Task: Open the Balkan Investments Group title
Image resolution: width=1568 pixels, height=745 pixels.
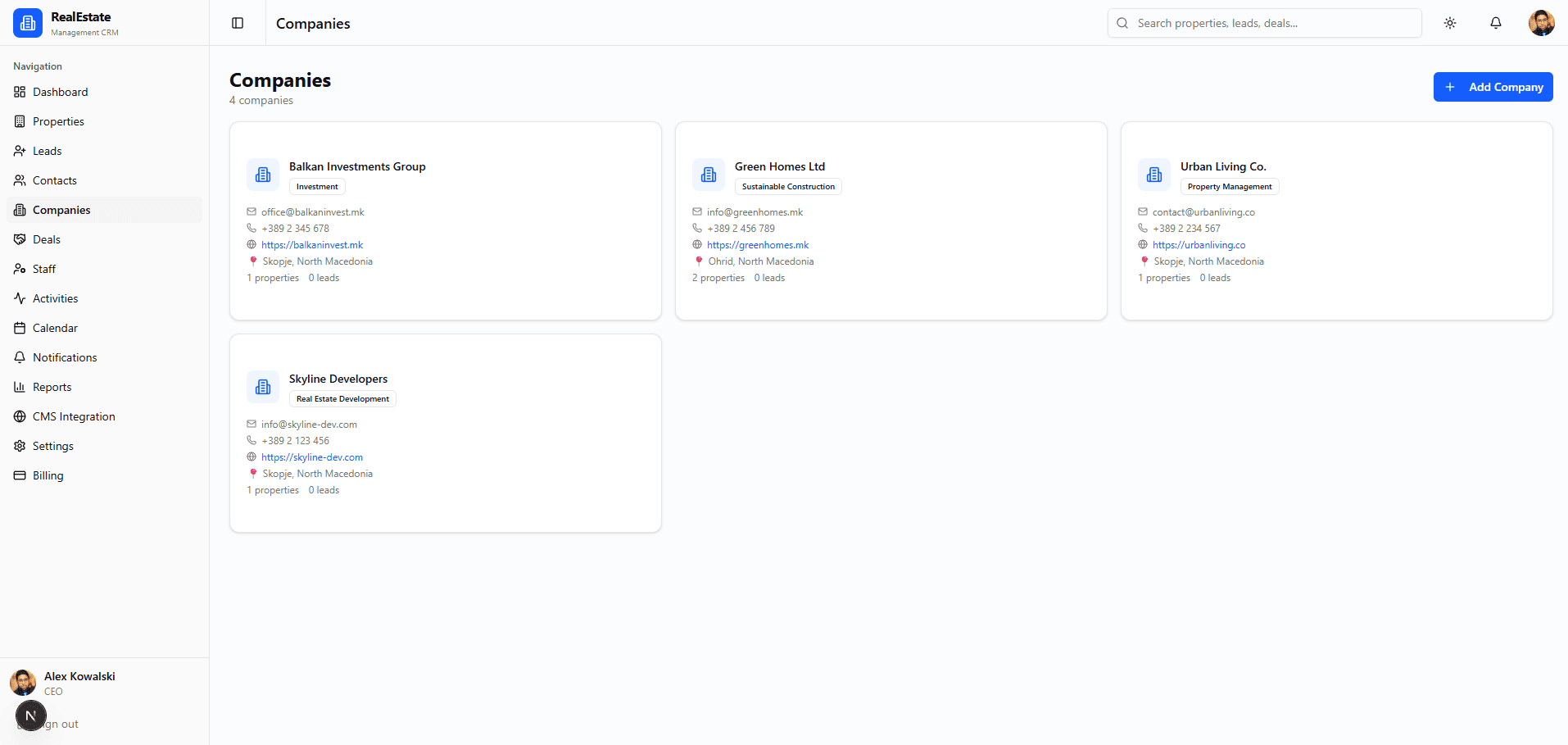Action: [x=357, y=166]
